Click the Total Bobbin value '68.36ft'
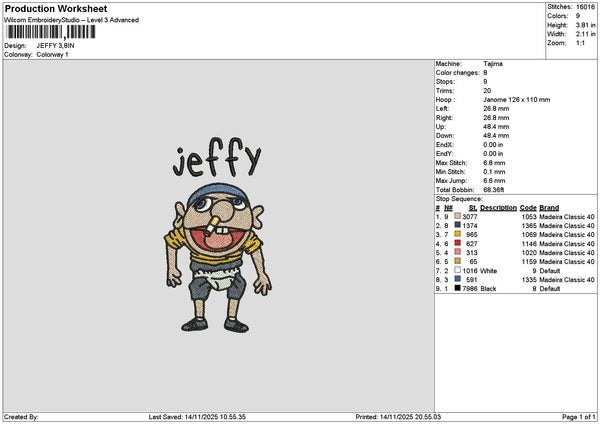This screenshot has height=424, width=600. click(x=494, y=190)
